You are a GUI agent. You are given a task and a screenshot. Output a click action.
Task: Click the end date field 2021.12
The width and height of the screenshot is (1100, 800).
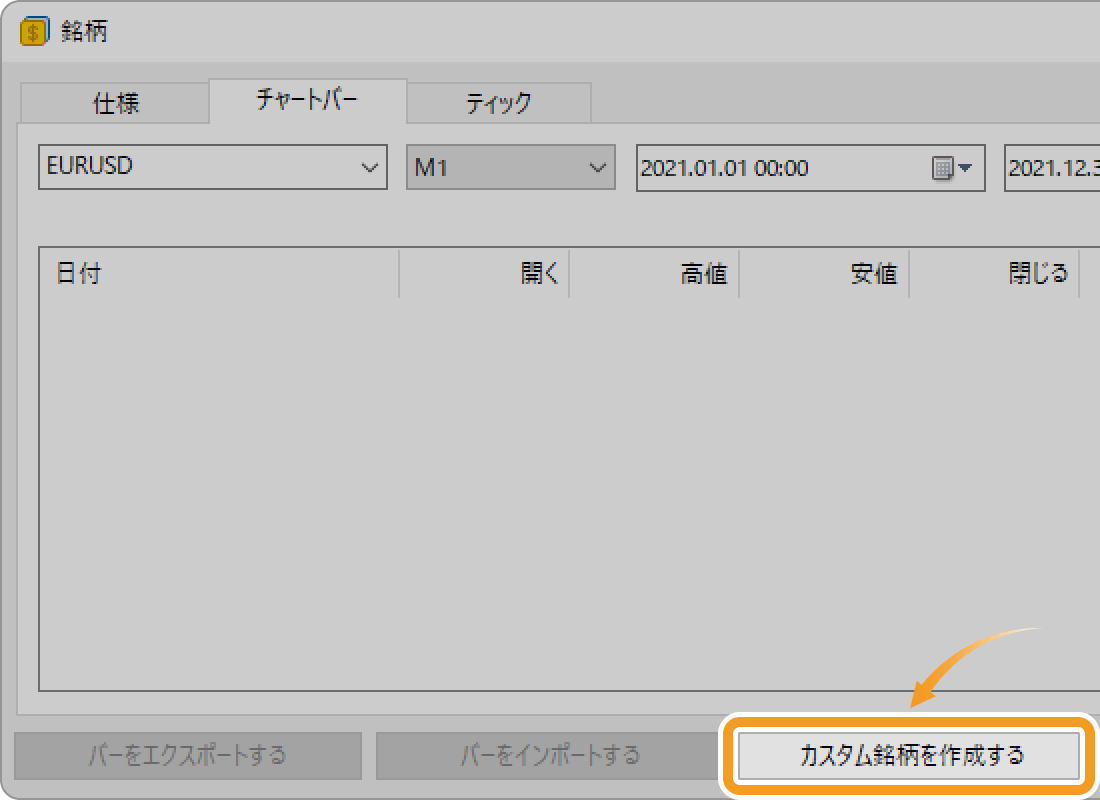pos(1052,168)
